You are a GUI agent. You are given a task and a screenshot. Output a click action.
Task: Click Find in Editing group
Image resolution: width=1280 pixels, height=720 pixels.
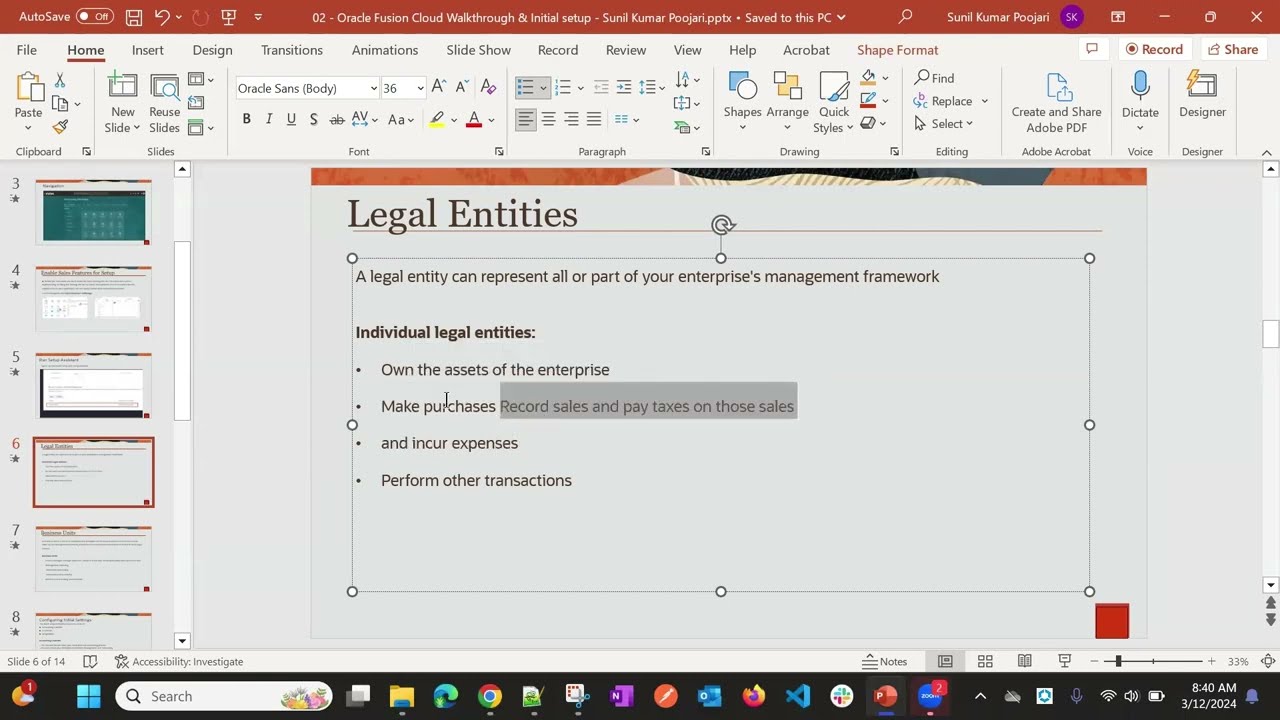[934, 78]
